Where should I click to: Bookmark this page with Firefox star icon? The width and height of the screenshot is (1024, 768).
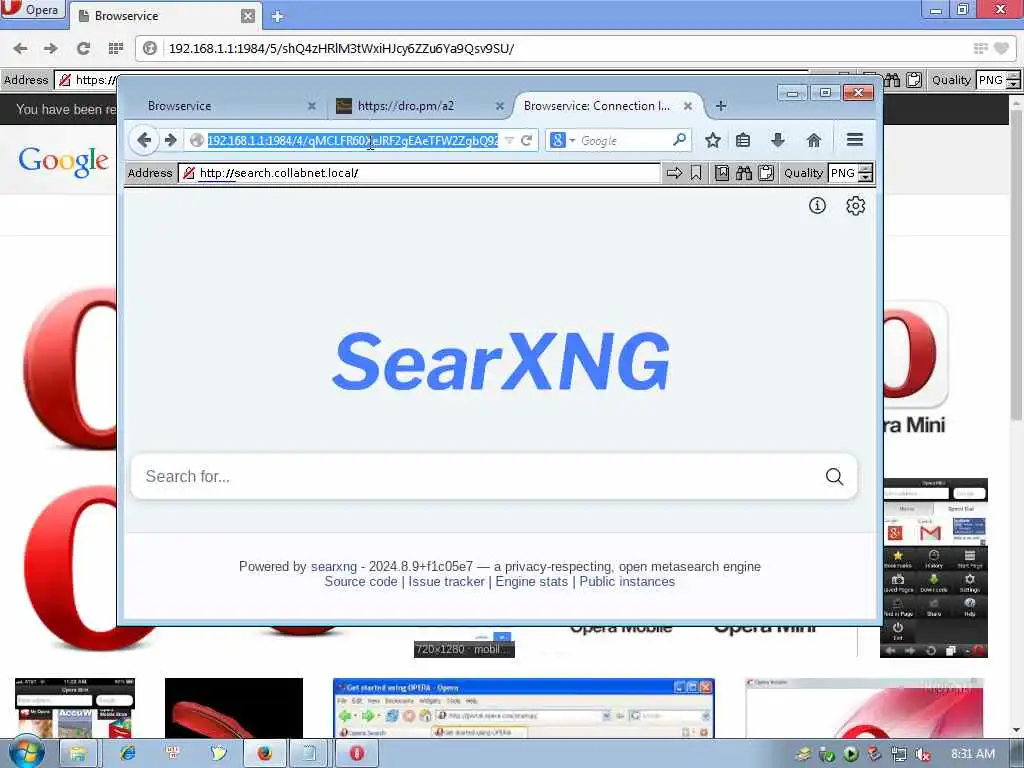712,140
